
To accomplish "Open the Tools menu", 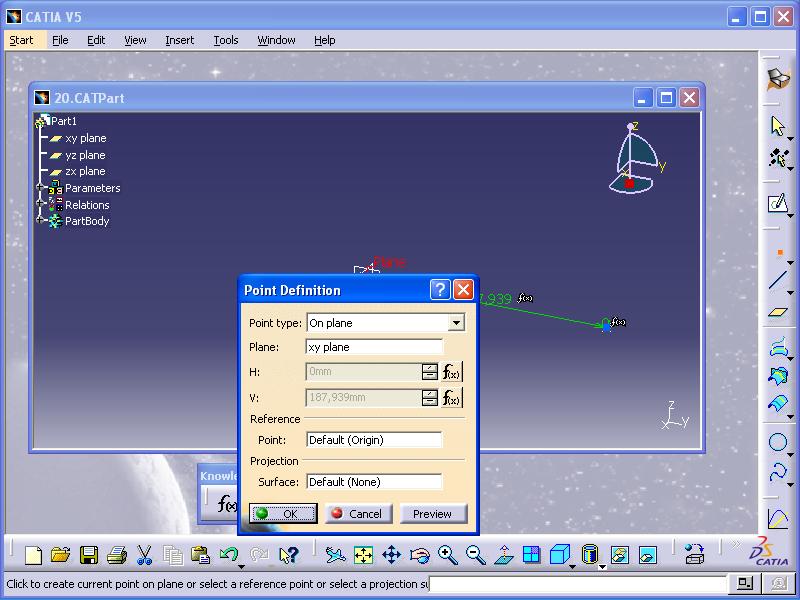I will [x=226, y=40].
